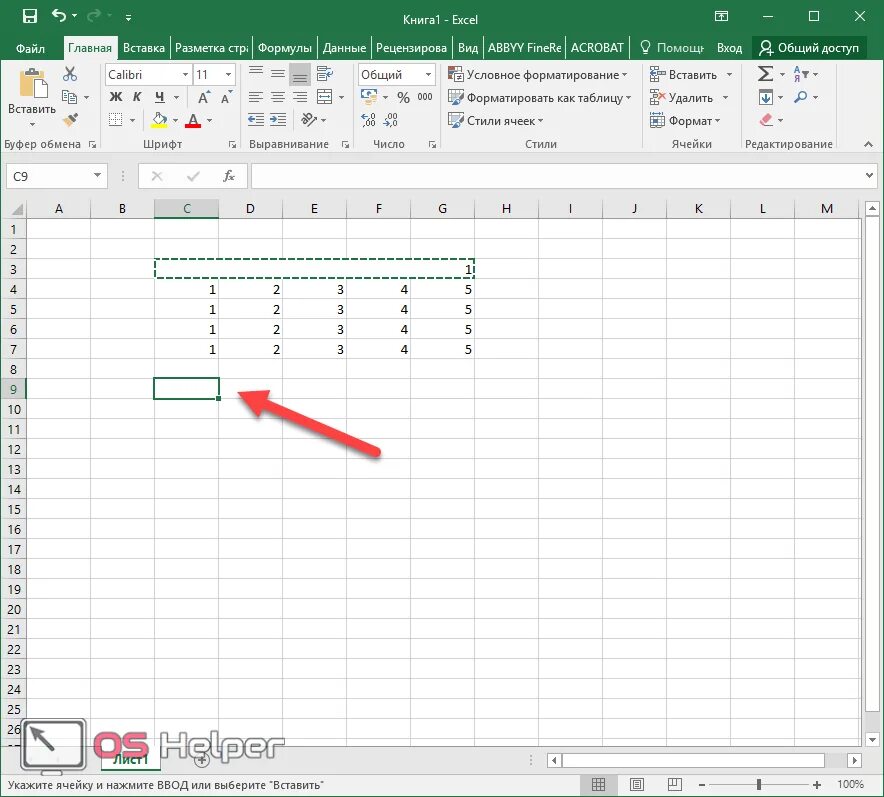Viewport: 884px width, 797px height.
Task: Click the formula bar input field
Action: (x=556, y=176)
